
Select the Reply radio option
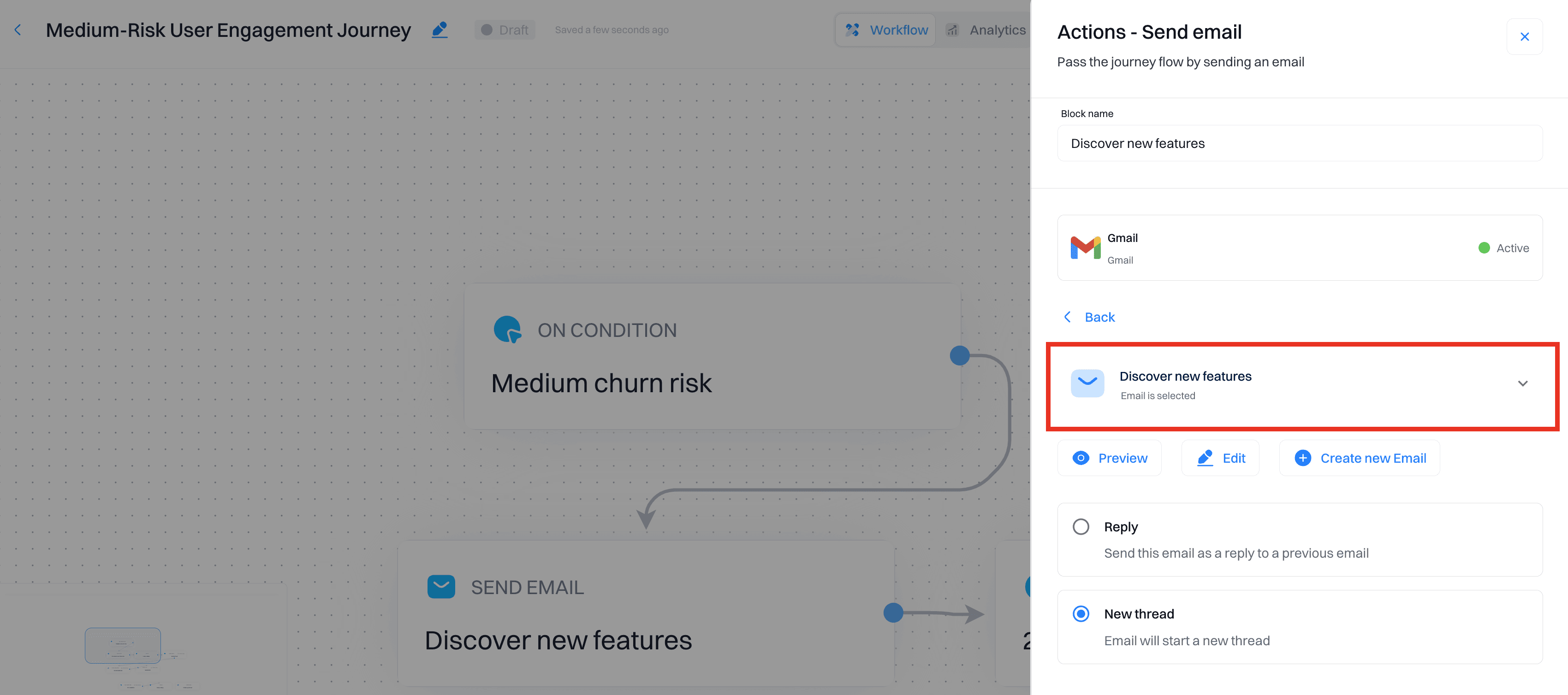(x=1081, y=527)
